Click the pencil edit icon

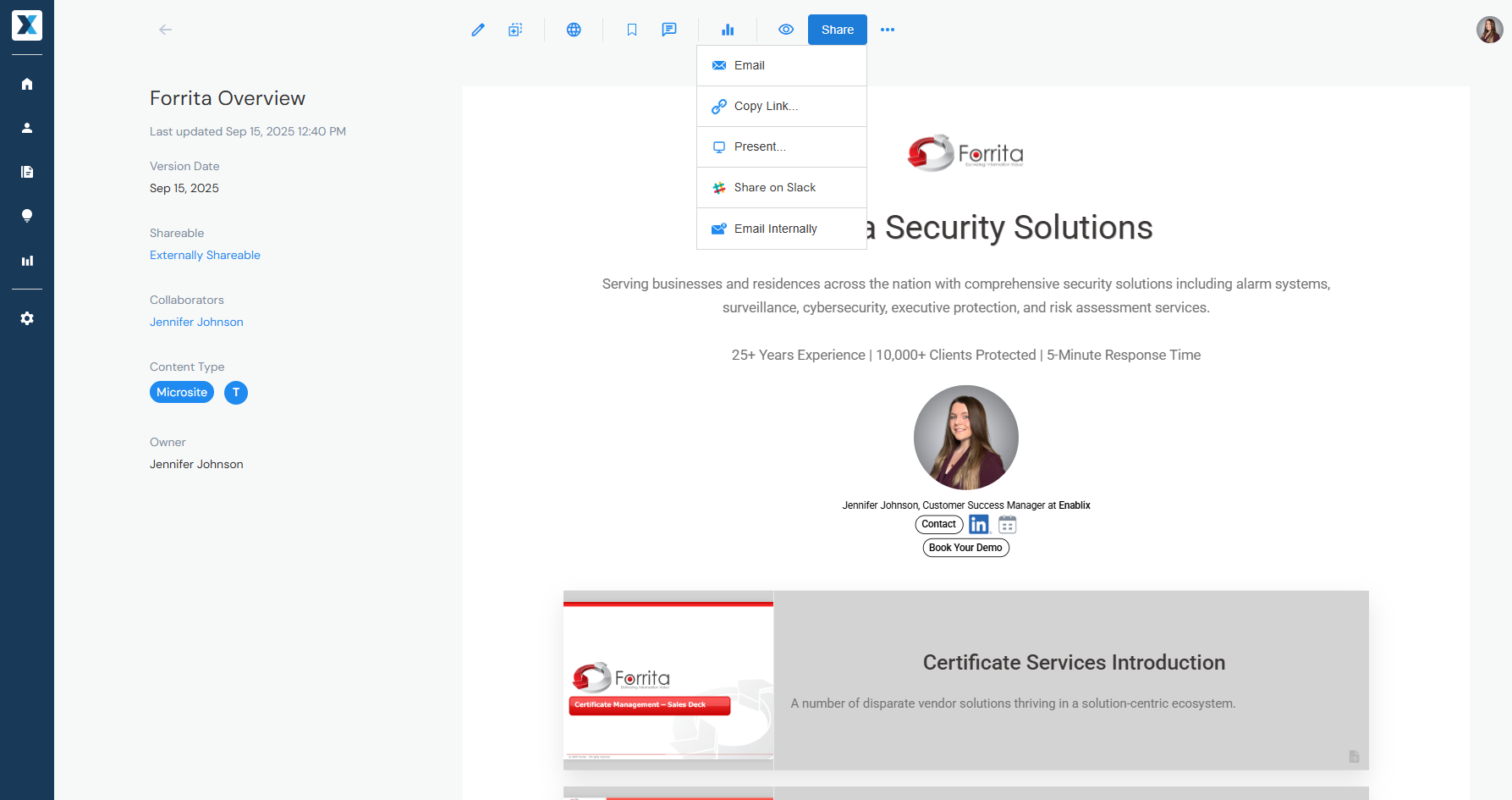pos(478,30)
